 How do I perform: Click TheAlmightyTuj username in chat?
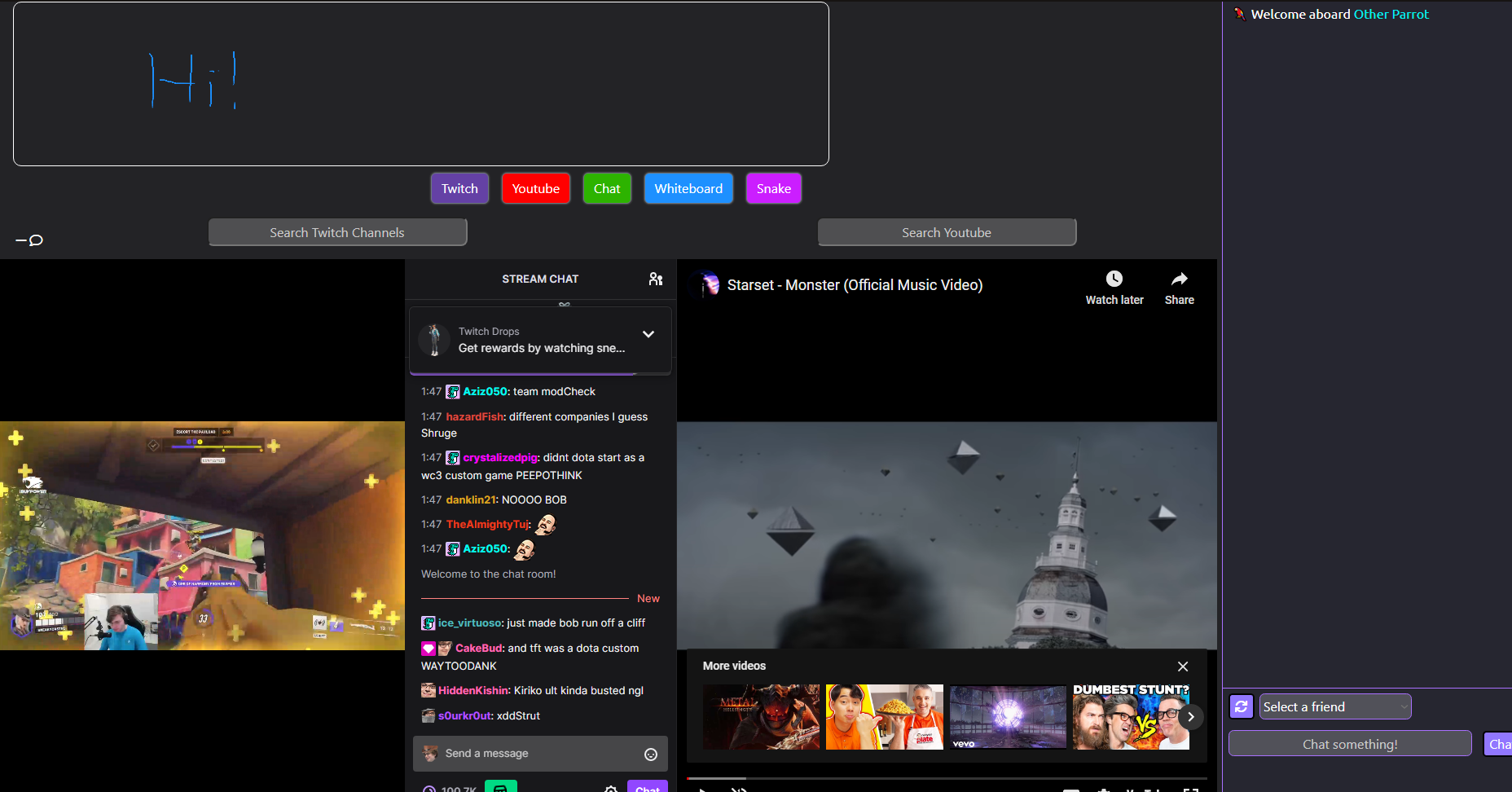[x=488, y=525]
